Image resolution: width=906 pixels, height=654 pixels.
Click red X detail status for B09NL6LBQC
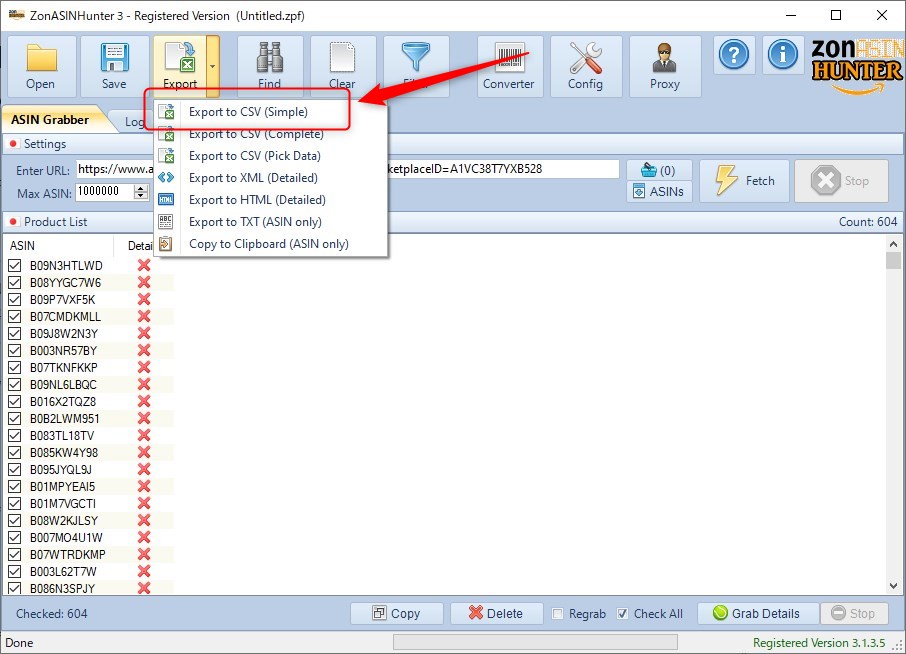pos(144,384)
